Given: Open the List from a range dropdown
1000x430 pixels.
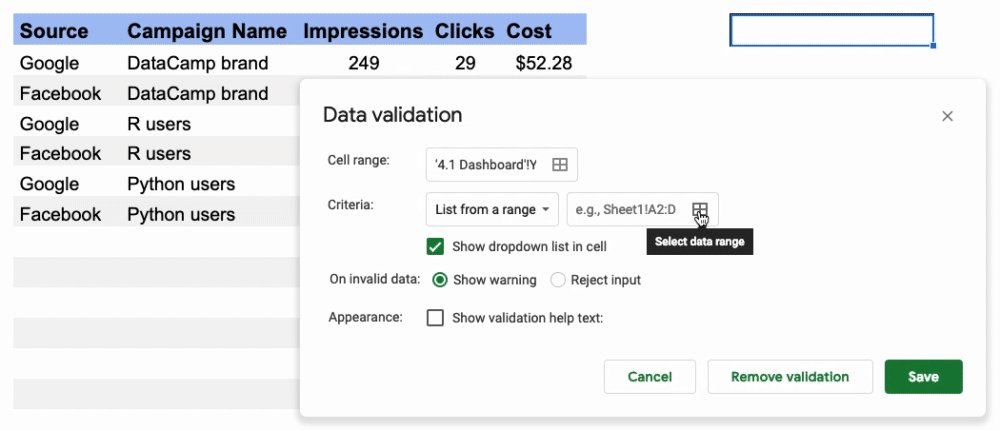Looking at the screenshot, I should (x=492, y=209).
